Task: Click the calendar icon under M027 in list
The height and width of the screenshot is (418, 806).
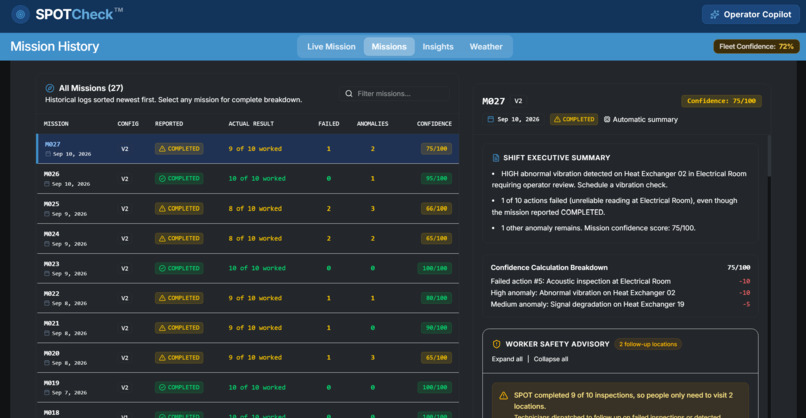Action: click(48, 154)
